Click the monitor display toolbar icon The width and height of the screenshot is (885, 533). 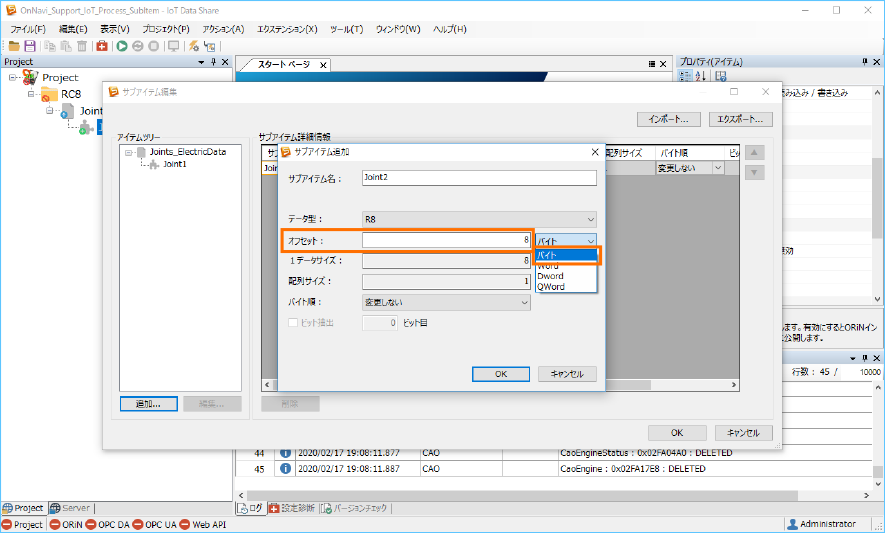pos(173,46)
